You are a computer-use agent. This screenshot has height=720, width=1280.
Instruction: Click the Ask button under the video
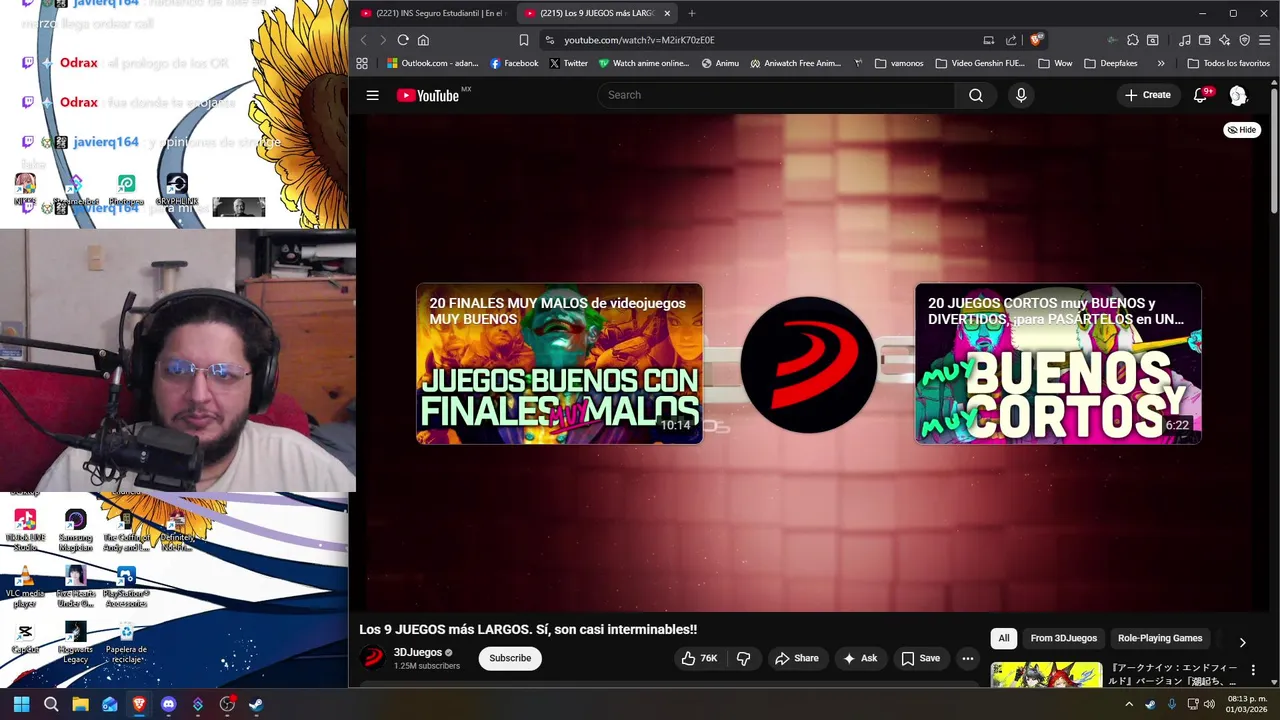[x=860, y=658]
